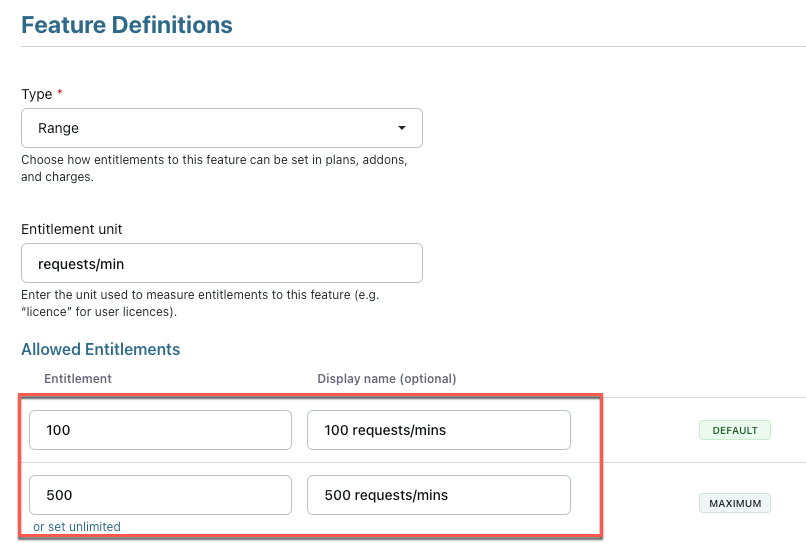Click the Feature Definitions heading

tap(127, 25)
